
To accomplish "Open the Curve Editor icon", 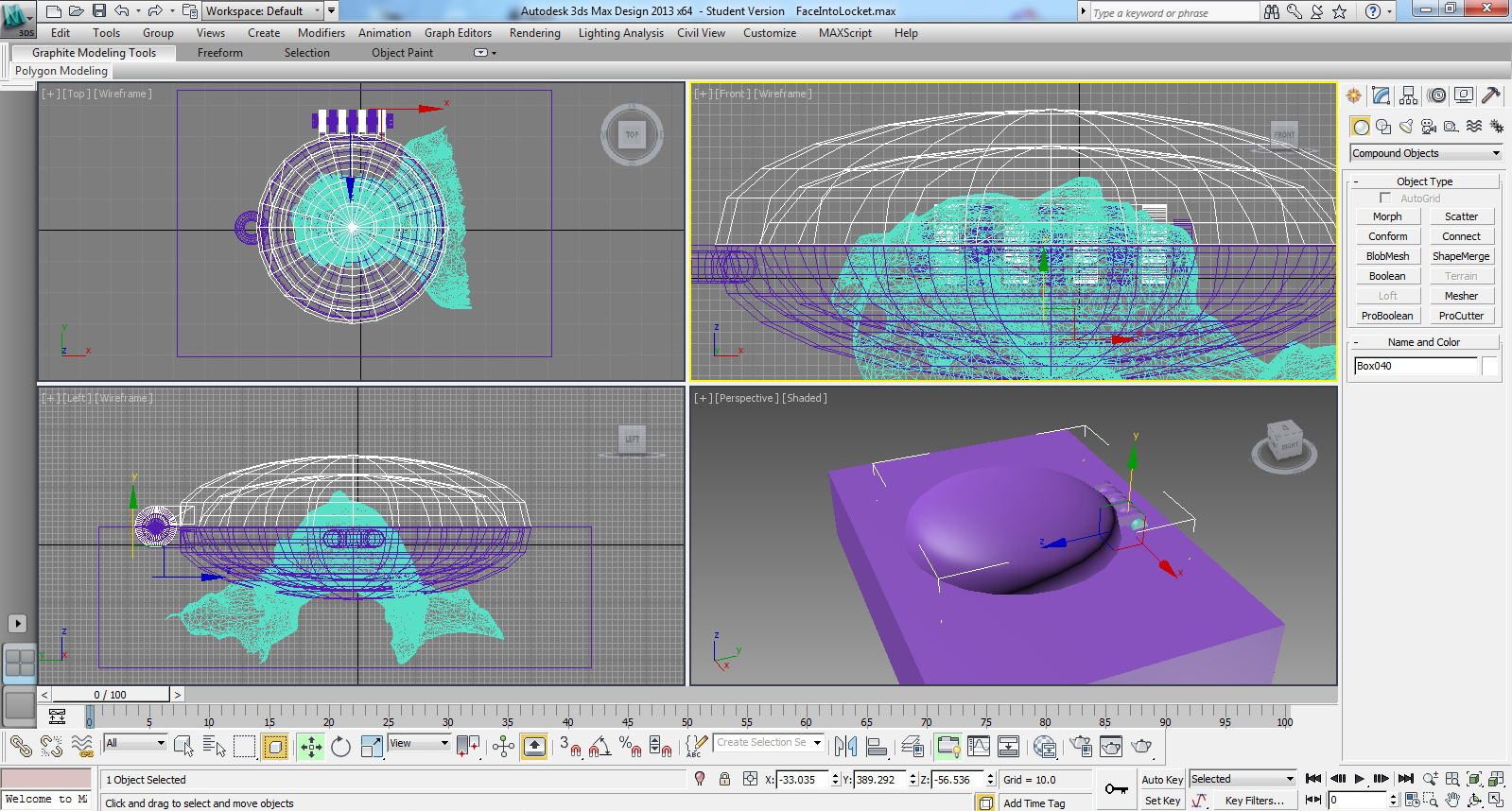I will (x=979, y=747).
